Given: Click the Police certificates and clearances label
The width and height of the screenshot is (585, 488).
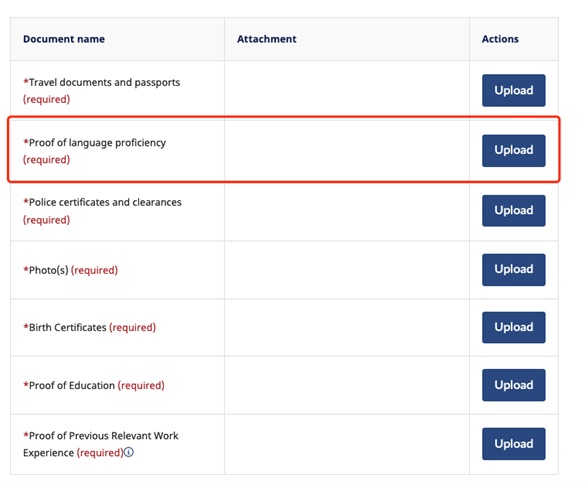Looking at the screenshot, I should click(x=103, y=202).
